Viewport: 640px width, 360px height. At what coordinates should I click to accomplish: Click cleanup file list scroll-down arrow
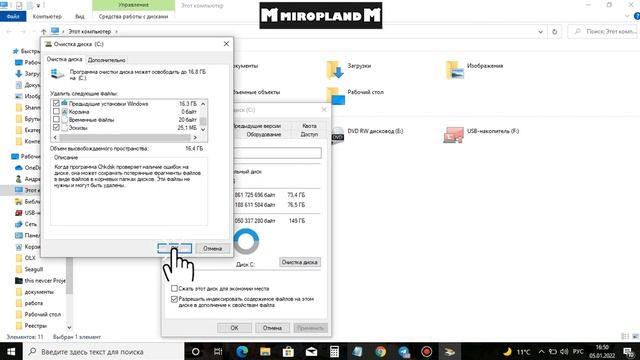[x=203, y=129]
